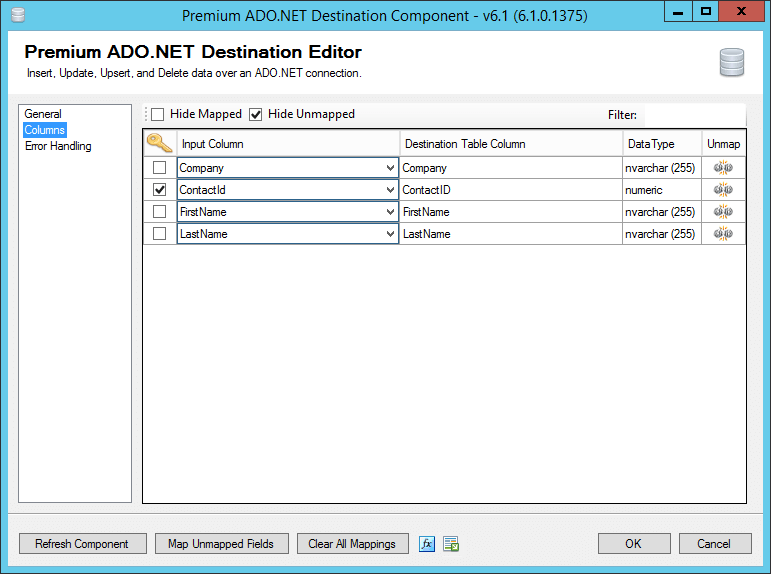Click the Refresh Component button
The height and width of the screenshot is (574, 771).
[83, 544]
